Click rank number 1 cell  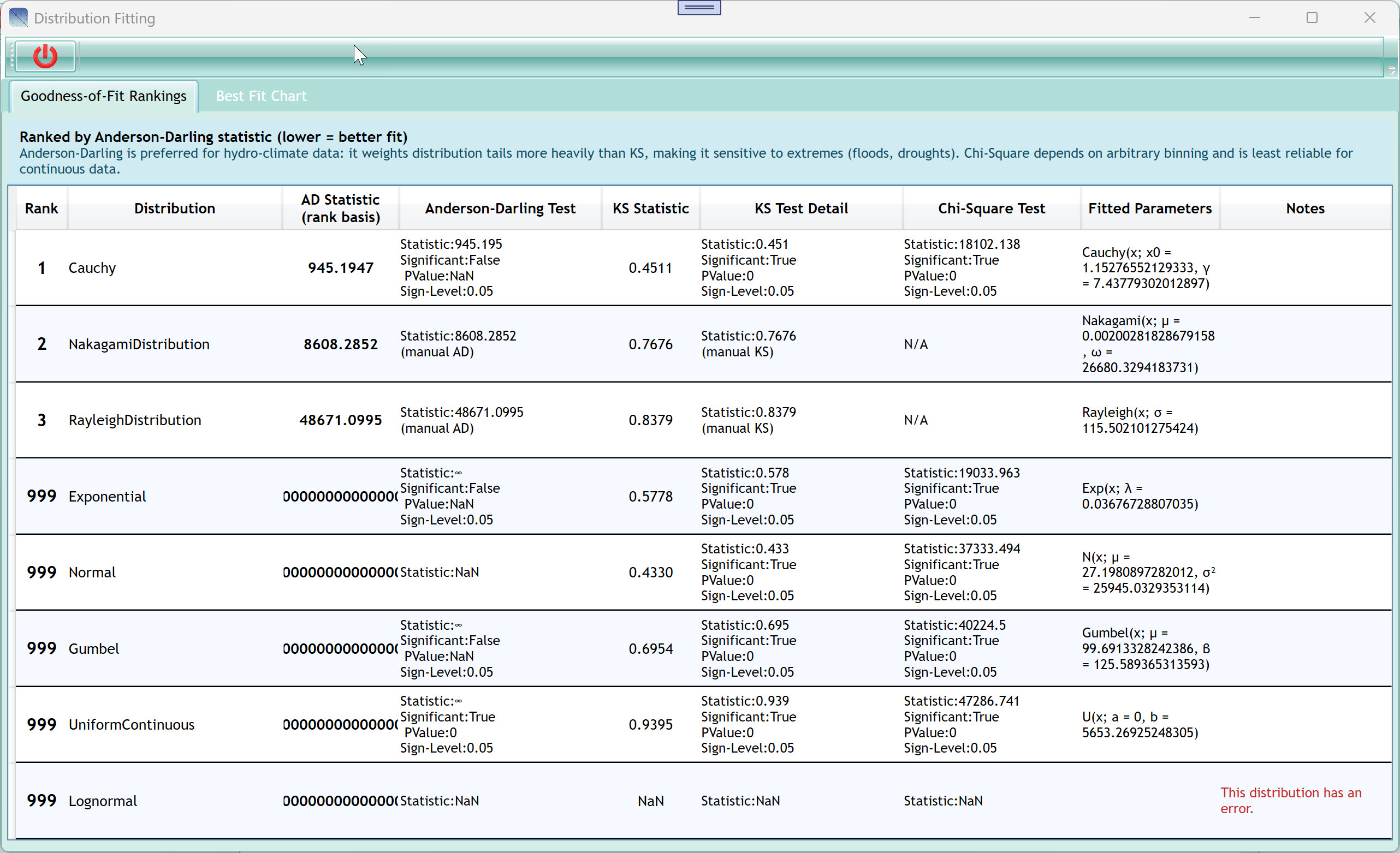click(41, 268)
